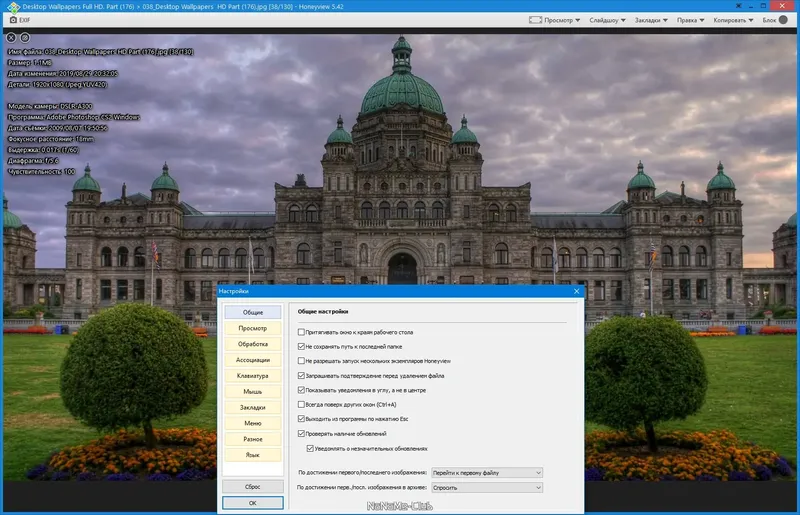Expand the 'Спросить' combo box
The width and height of the screenshot is (800, 515).
(487, 487)
